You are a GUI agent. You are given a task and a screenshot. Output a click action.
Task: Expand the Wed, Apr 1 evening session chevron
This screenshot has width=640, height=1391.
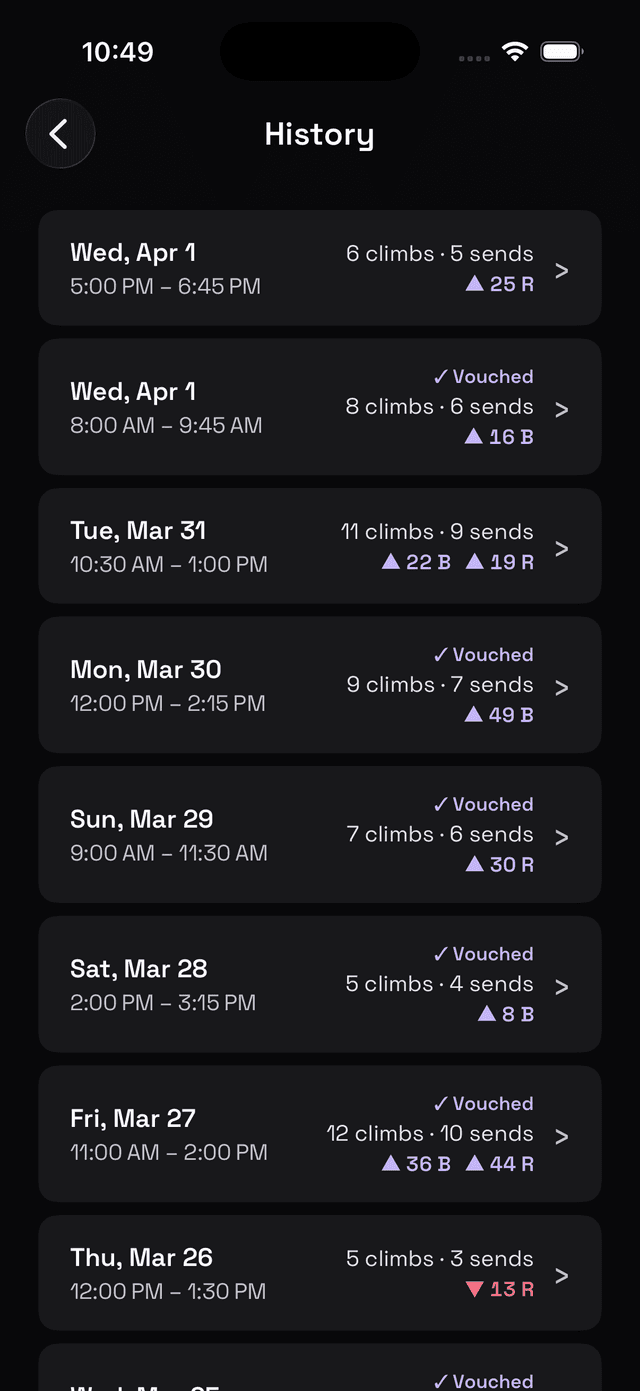click(x=561, y=270)
